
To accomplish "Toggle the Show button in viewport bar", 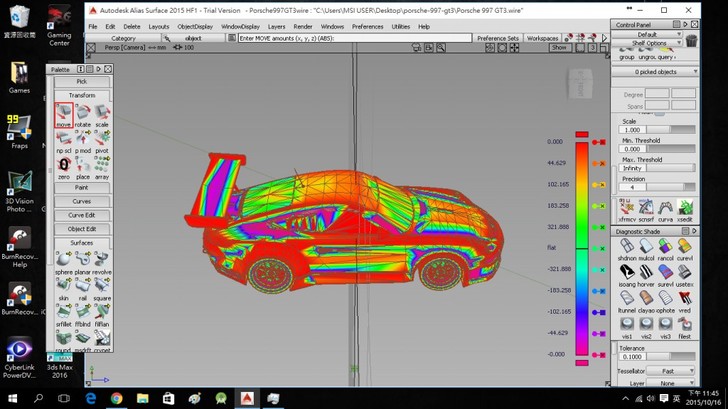I will click(x=559, y=47).
